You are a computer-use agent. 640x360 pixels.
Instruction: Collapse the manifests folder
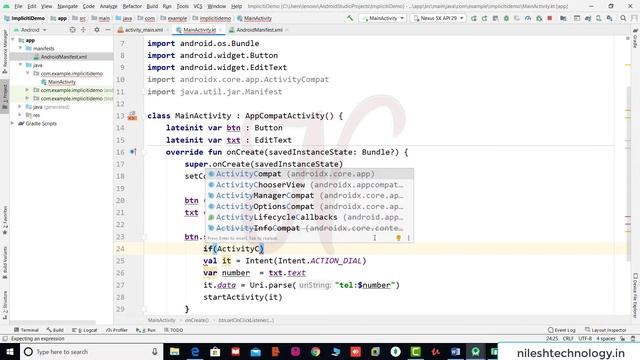pos(20,48)
